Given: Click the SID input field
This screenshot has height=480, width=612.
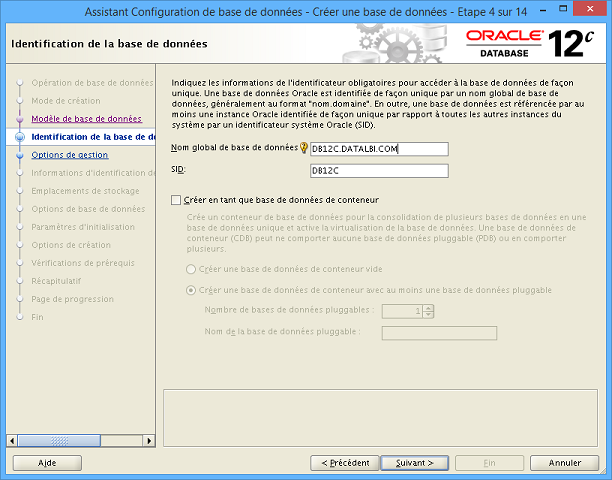Looking at the screenshot, I should pyautogui.click(x=379, y=171).
